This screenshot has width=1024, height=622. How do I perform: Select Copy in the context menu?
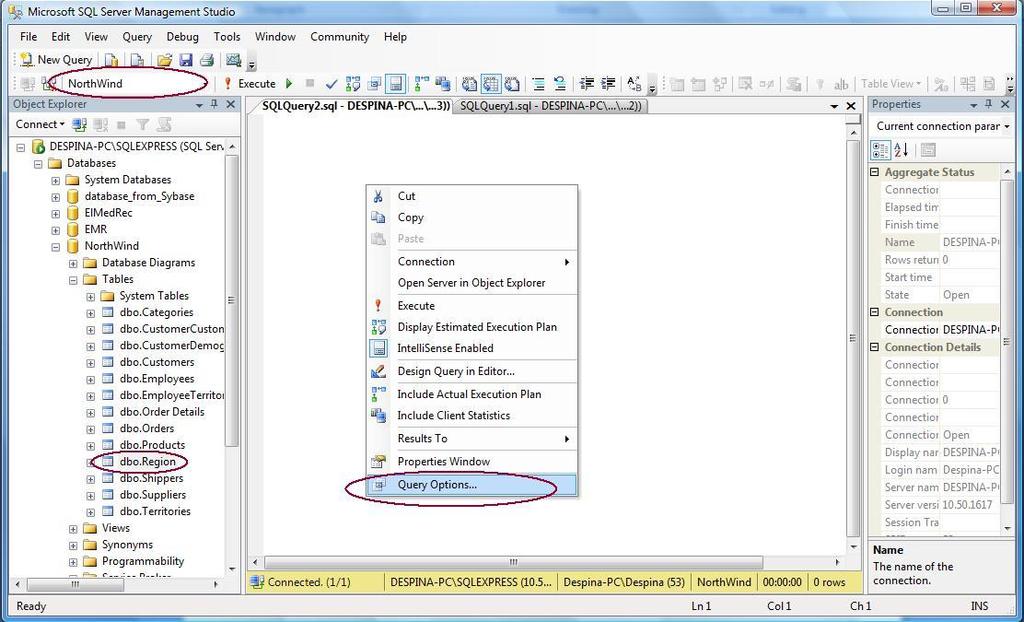472,218
